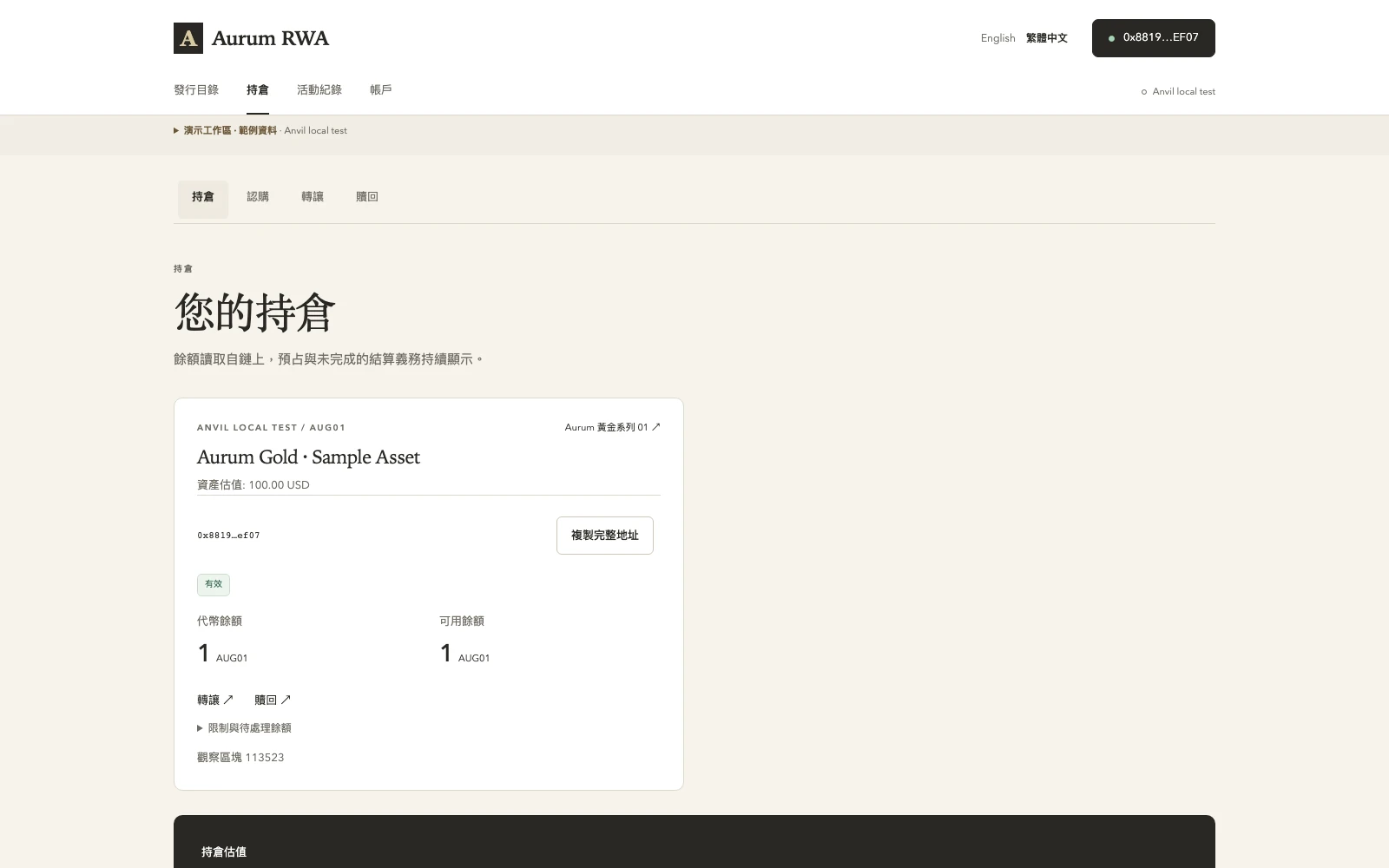Click the 持倉估值 heading in dark panel
Screen dimensions: 1389x868
pos(224,852)
